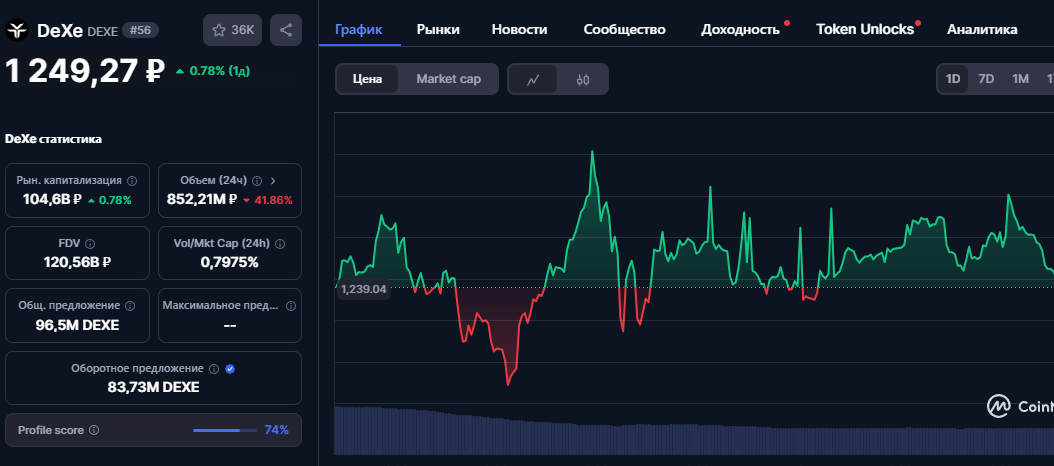Select the 7D time range

tap(986, 79)
